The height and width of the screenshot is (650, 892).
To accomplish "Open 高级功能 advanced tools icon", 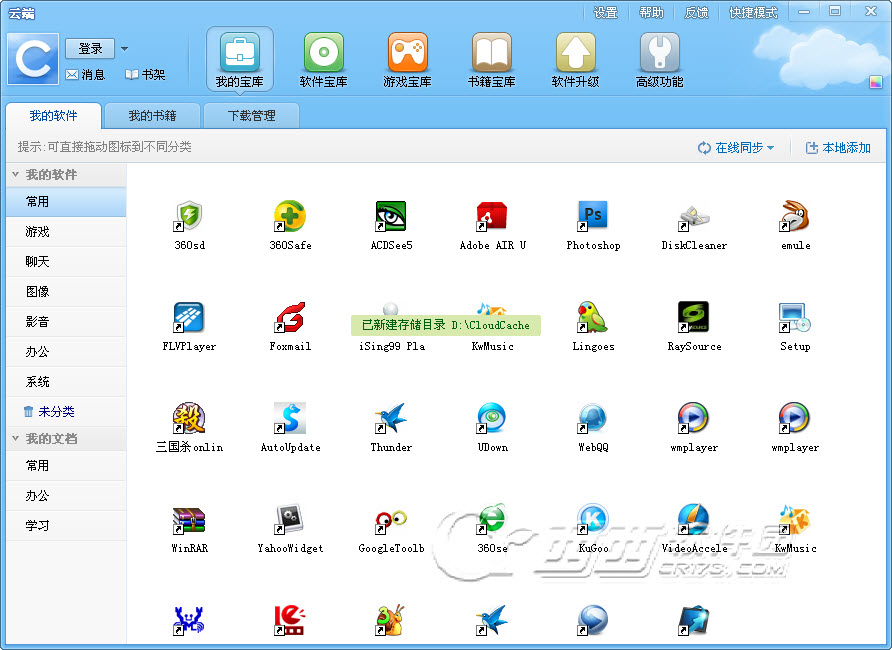I will 659,54.
